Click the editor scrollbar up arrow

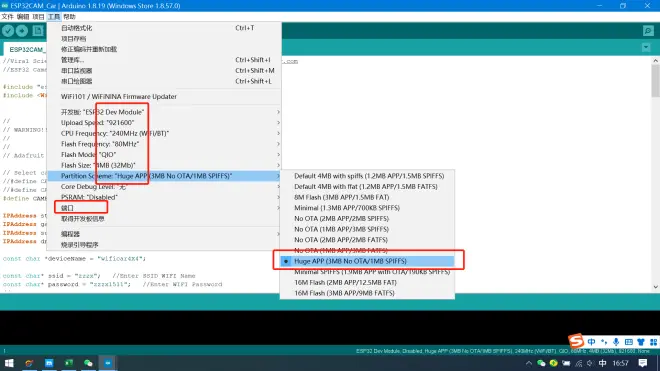(x=655, y=61)
